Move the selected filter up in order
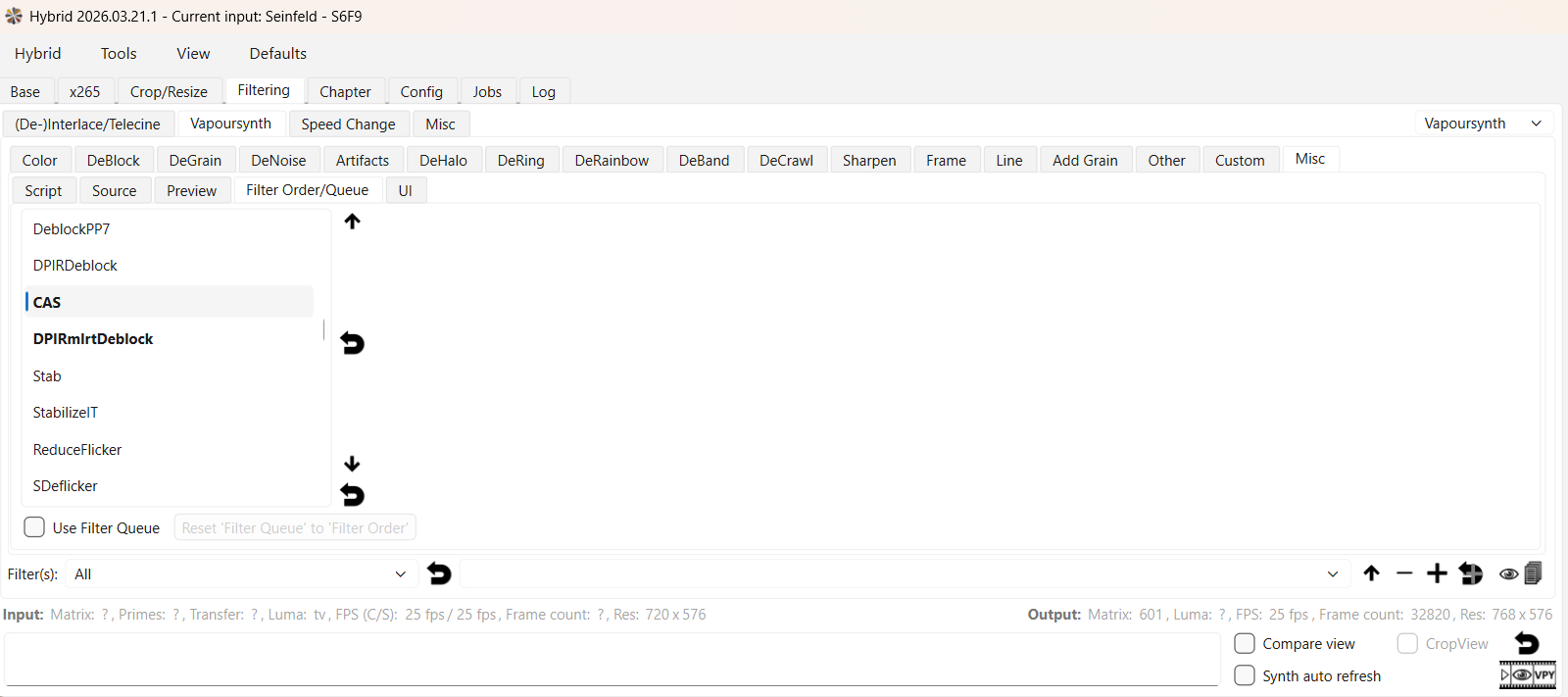The image size is (1568, 697). pos(352,222)
